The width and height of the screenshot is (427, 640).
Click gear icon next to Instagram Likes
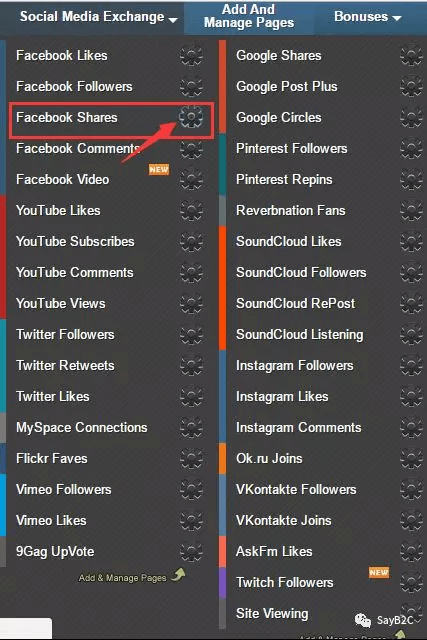tap(411, 396)
